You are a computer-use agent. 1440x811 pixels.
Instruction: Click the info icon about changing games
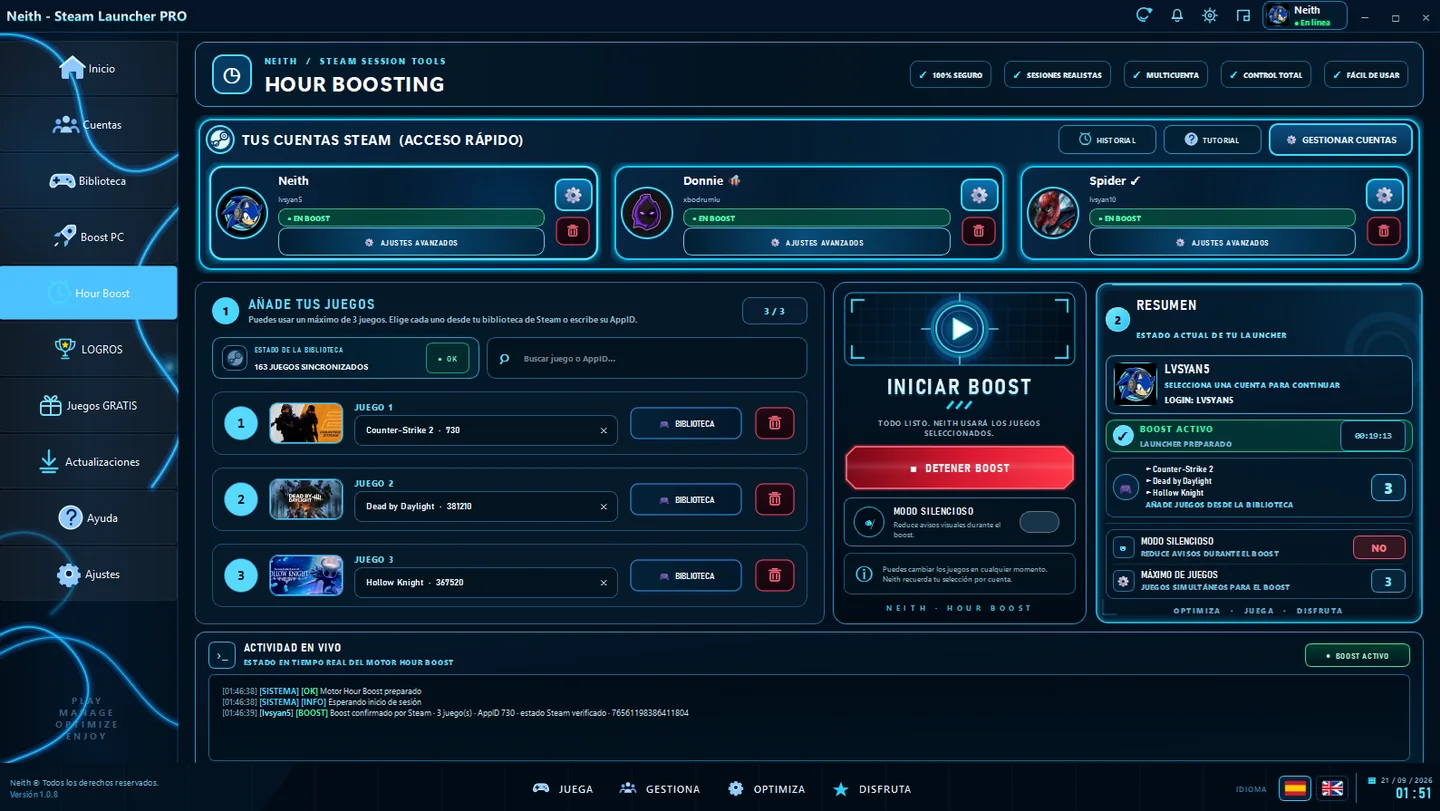pyautogui.click(x=864, y=574)
